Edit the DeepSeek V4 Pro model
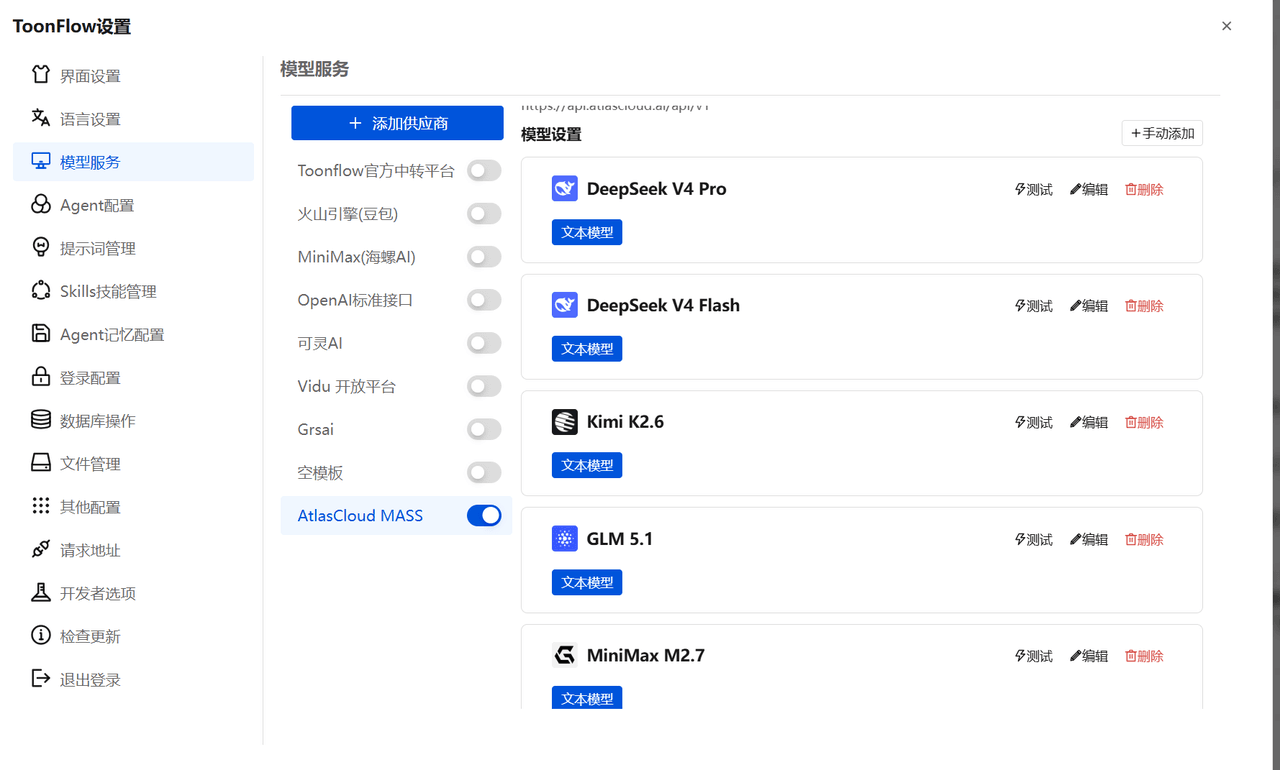Screen dimensions: 1280x770 [1089, 189]
